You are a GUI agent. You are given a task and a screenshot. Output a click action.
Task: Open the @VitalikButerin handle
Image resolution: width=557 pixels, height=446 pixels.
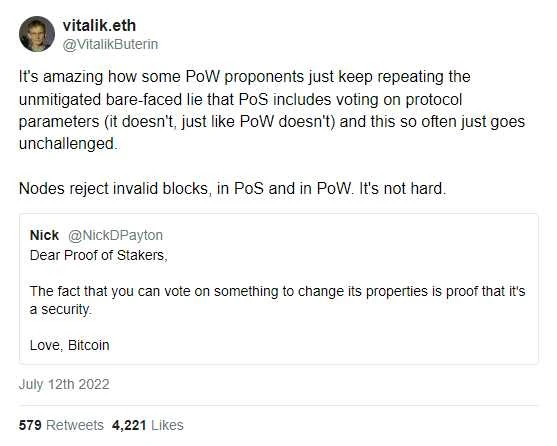tap(110, 44)
